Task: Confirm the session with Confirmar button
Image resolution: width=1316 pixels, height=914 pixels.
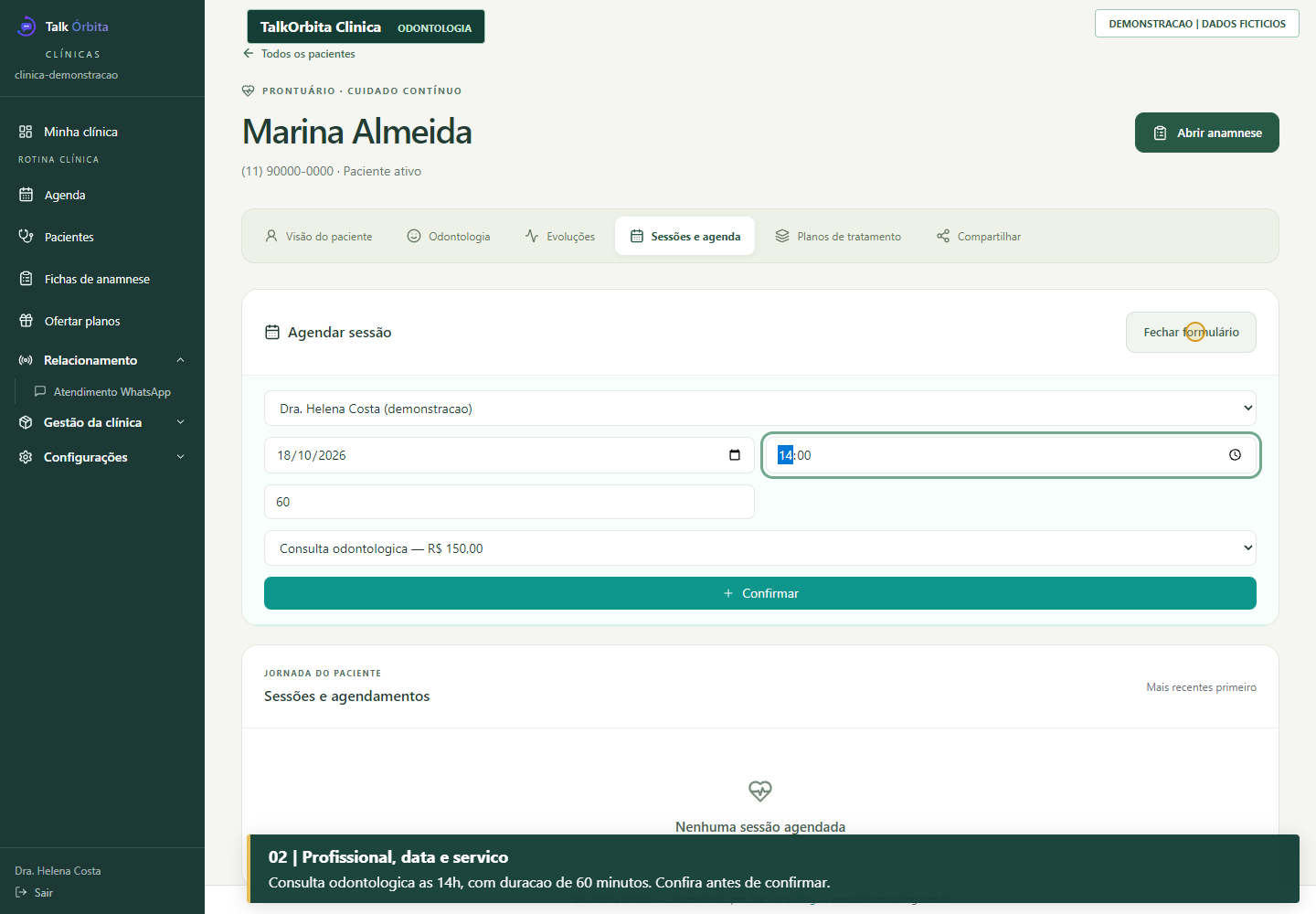Action: point(760,593)
